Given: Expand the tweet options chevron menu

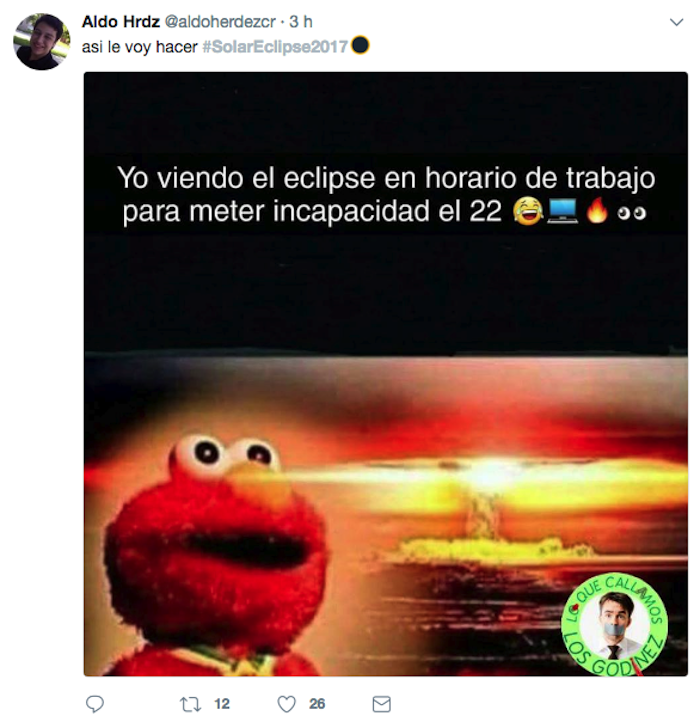Looking at the screenshot, I should (x=676, y=22).
